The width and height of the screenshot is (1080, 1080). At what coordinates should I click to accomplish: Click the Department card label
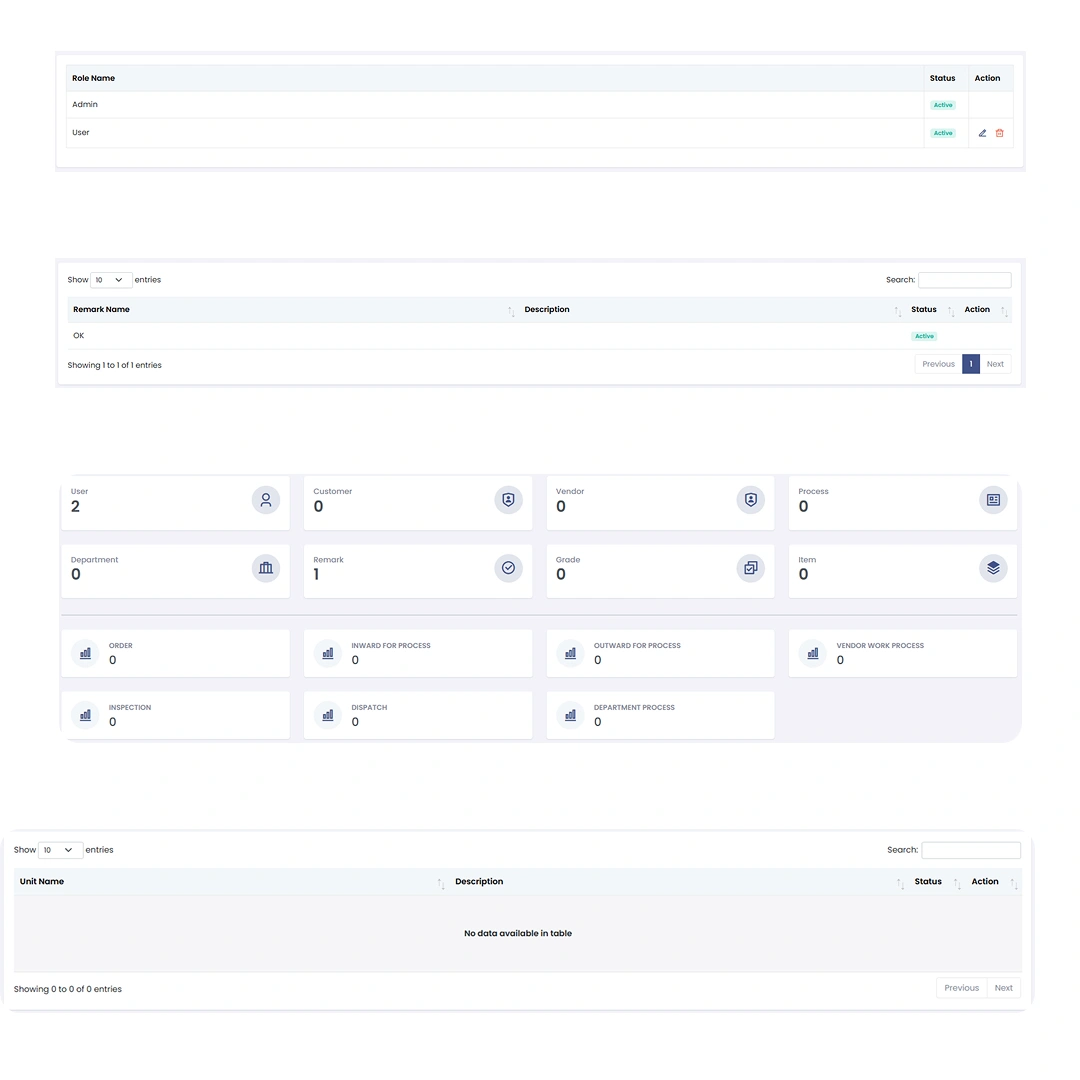(x=94, y=559)
